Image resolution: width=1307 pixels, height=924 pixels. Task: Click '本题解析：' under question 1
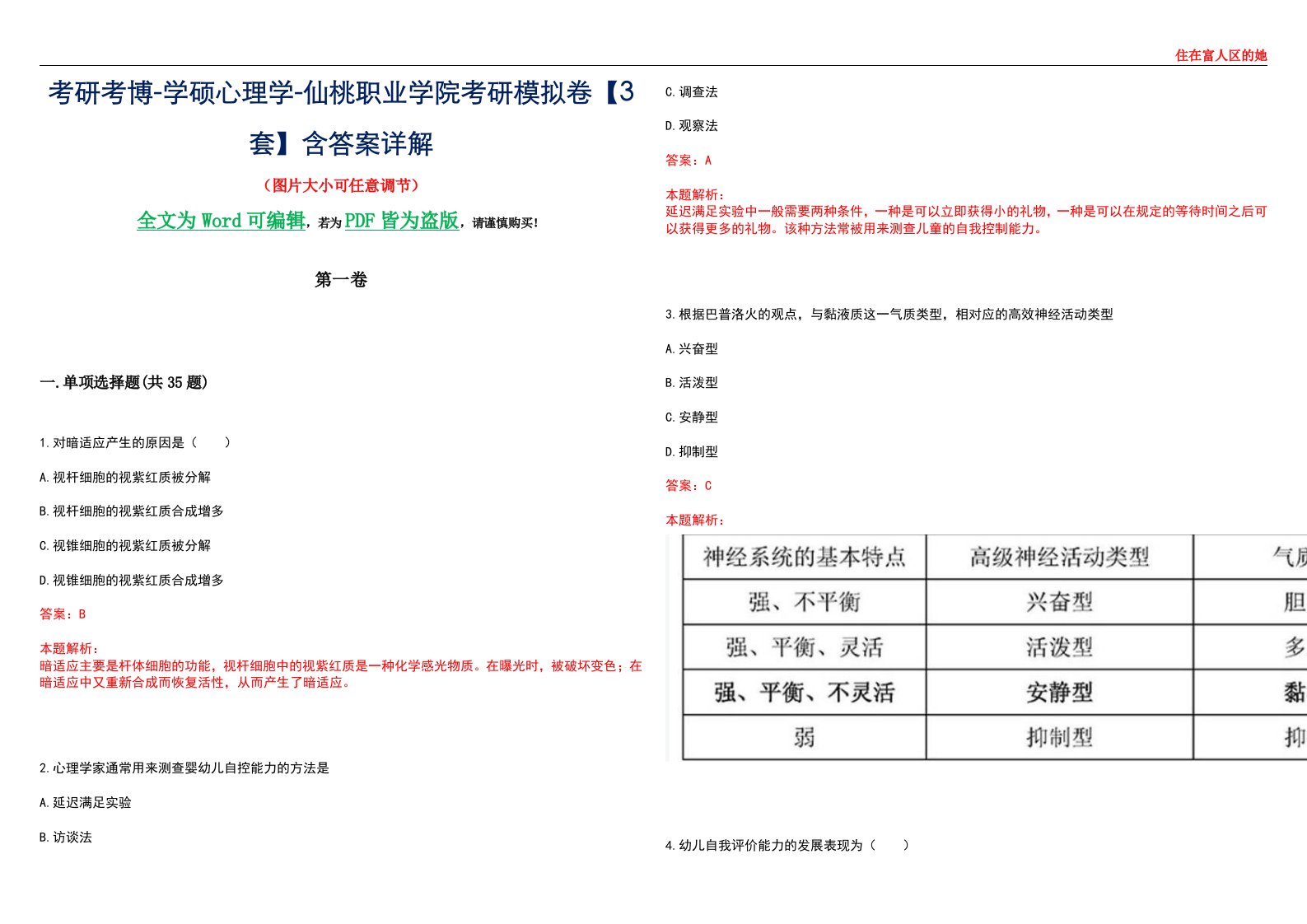point(69,649)
